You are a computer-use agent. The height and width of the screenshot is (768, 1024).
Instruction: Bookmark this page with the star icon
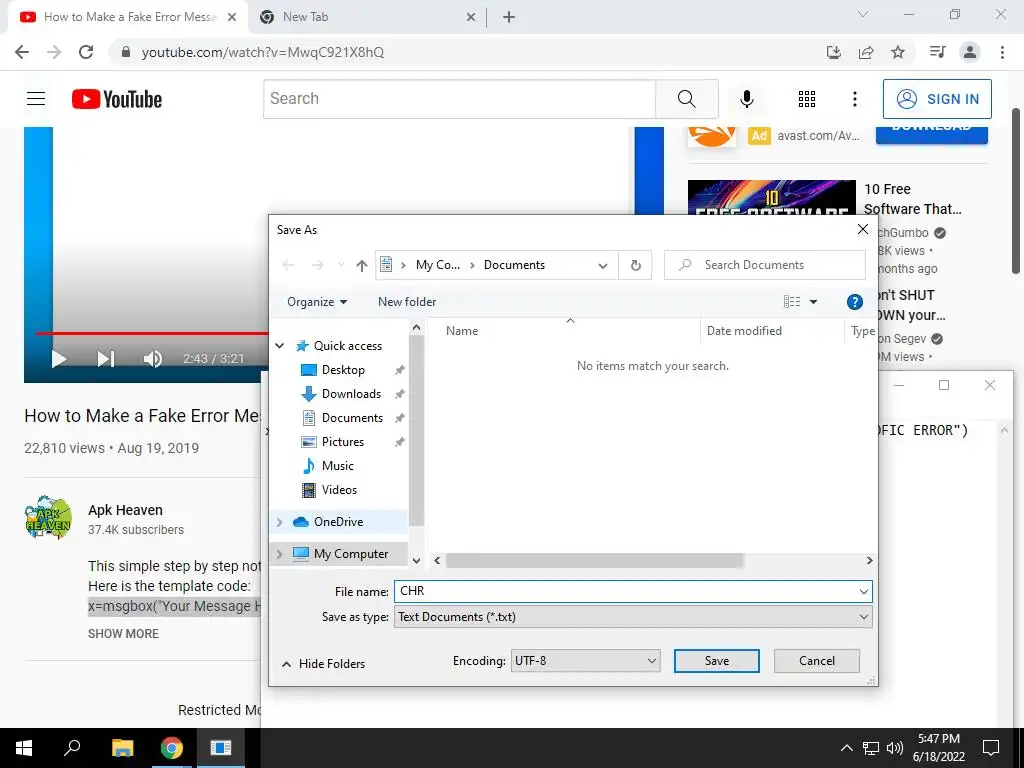point(898,52)
